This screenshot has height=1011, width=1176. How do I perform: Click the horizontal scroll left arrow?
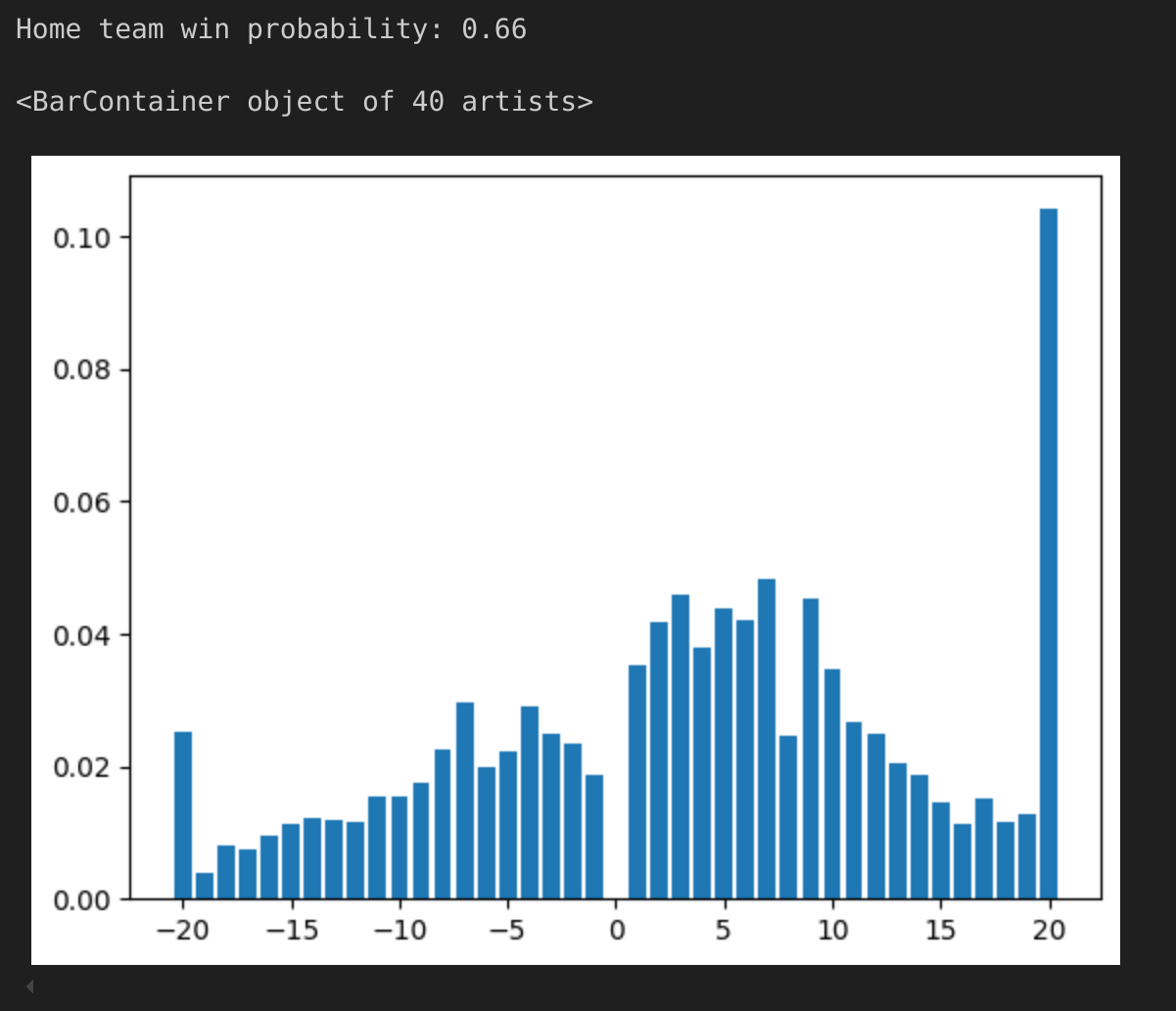tap(29, 987)
